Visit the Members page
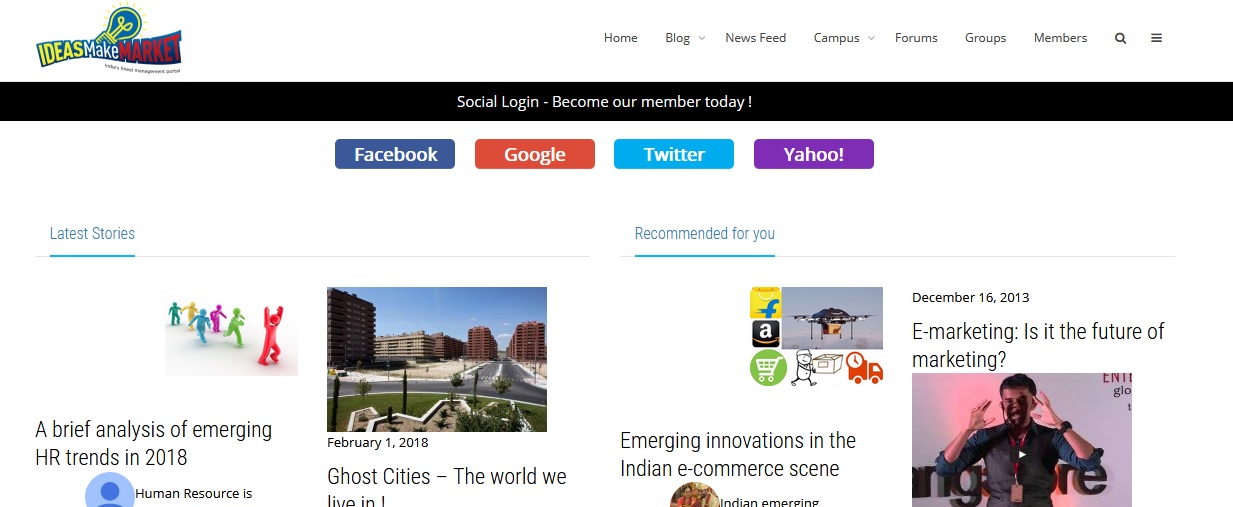The height and width of the screenshot is (507, 1233). point(1060,38)
